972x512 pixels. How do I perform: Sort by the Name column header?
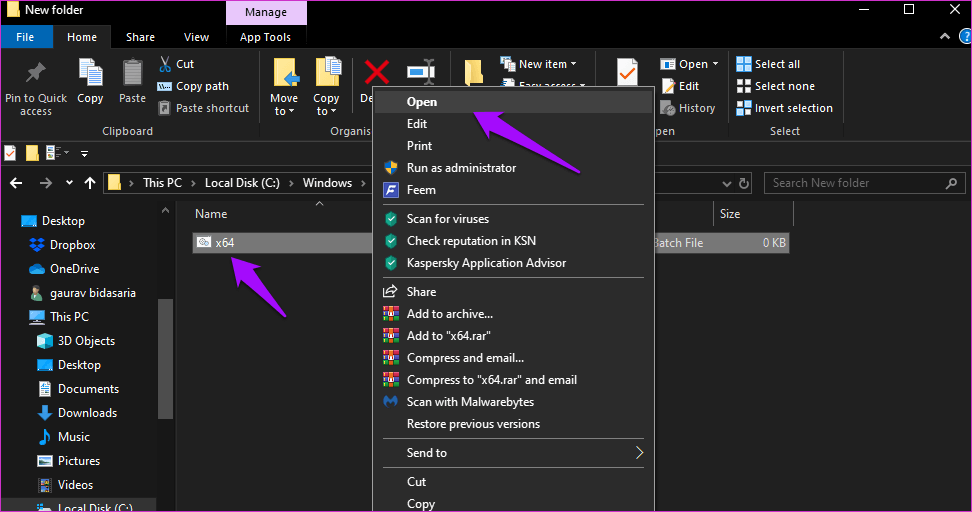[x=211, y=214]
